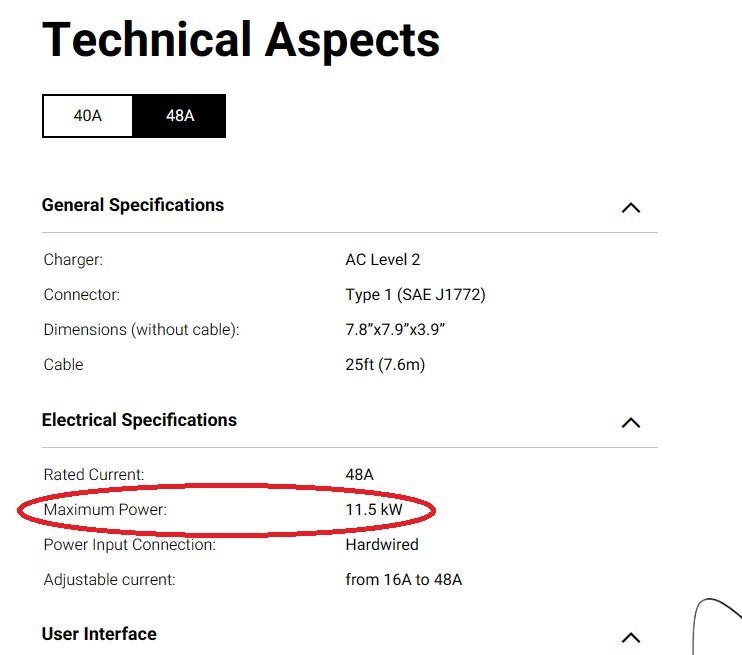Collapse General Specifications with its chevron
This screenshot has height=655, width=742.
pos(631,208)
